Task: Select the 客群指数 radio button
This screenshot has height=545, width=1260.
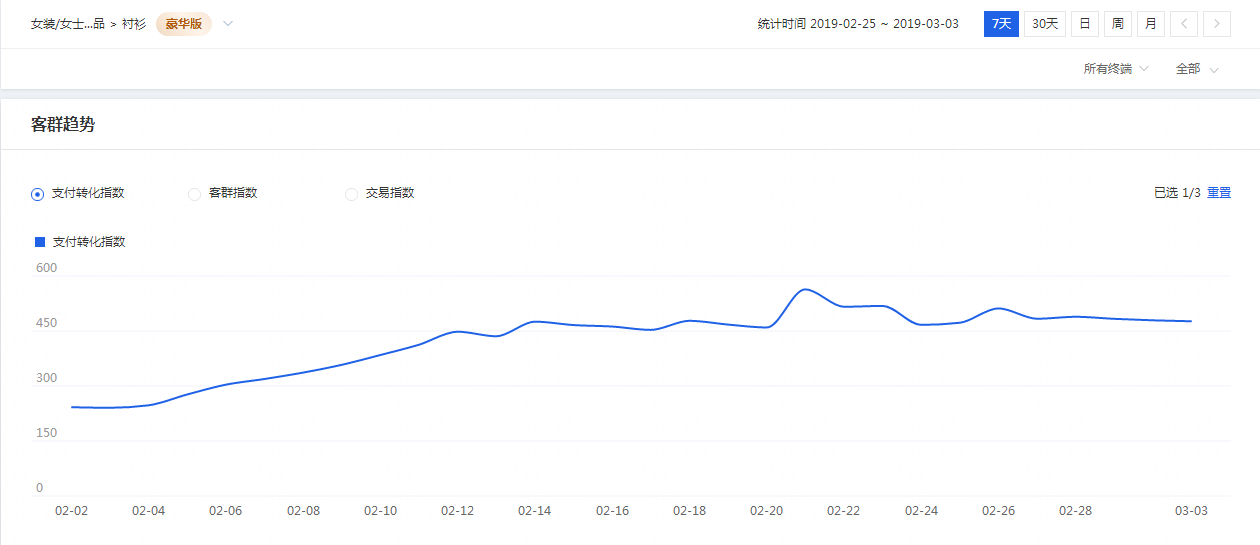Action: 194,194
